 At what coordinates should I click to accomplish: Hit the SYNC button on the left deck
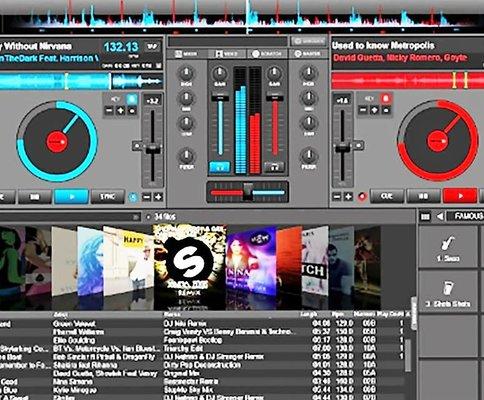(x=108, y=197)
